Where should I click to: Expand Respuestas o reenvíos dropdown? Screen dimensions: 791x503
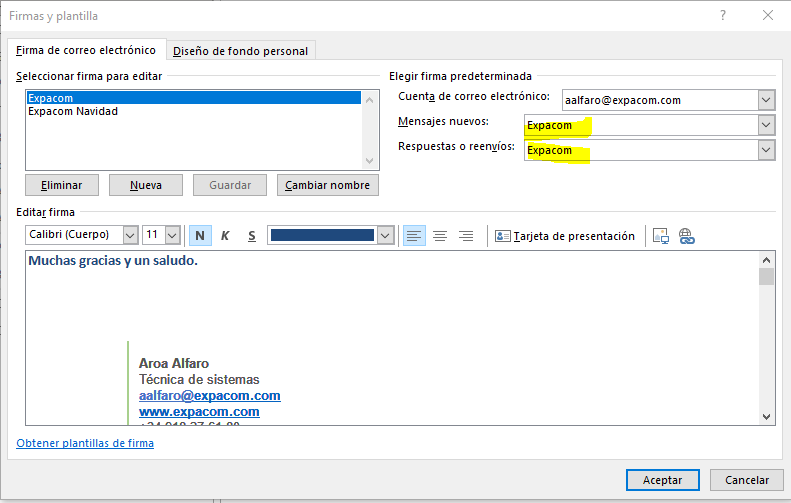tap(766, 150)
